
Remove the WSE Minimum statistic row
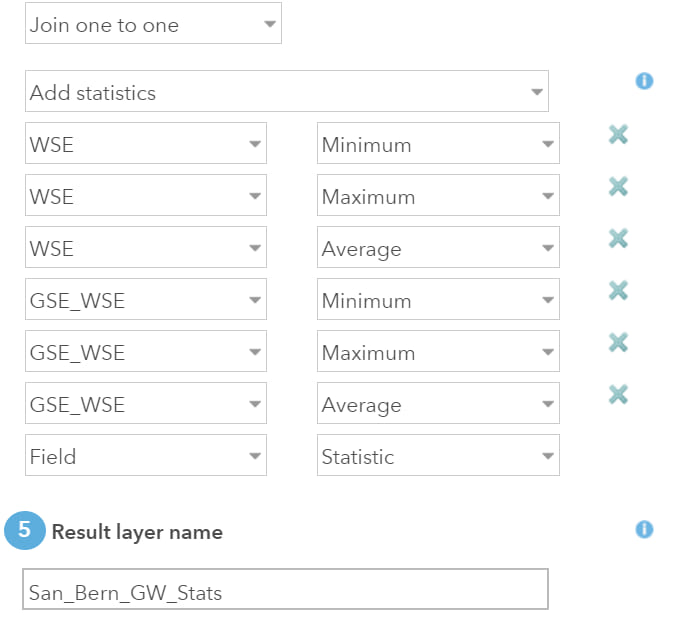point(618,134)
